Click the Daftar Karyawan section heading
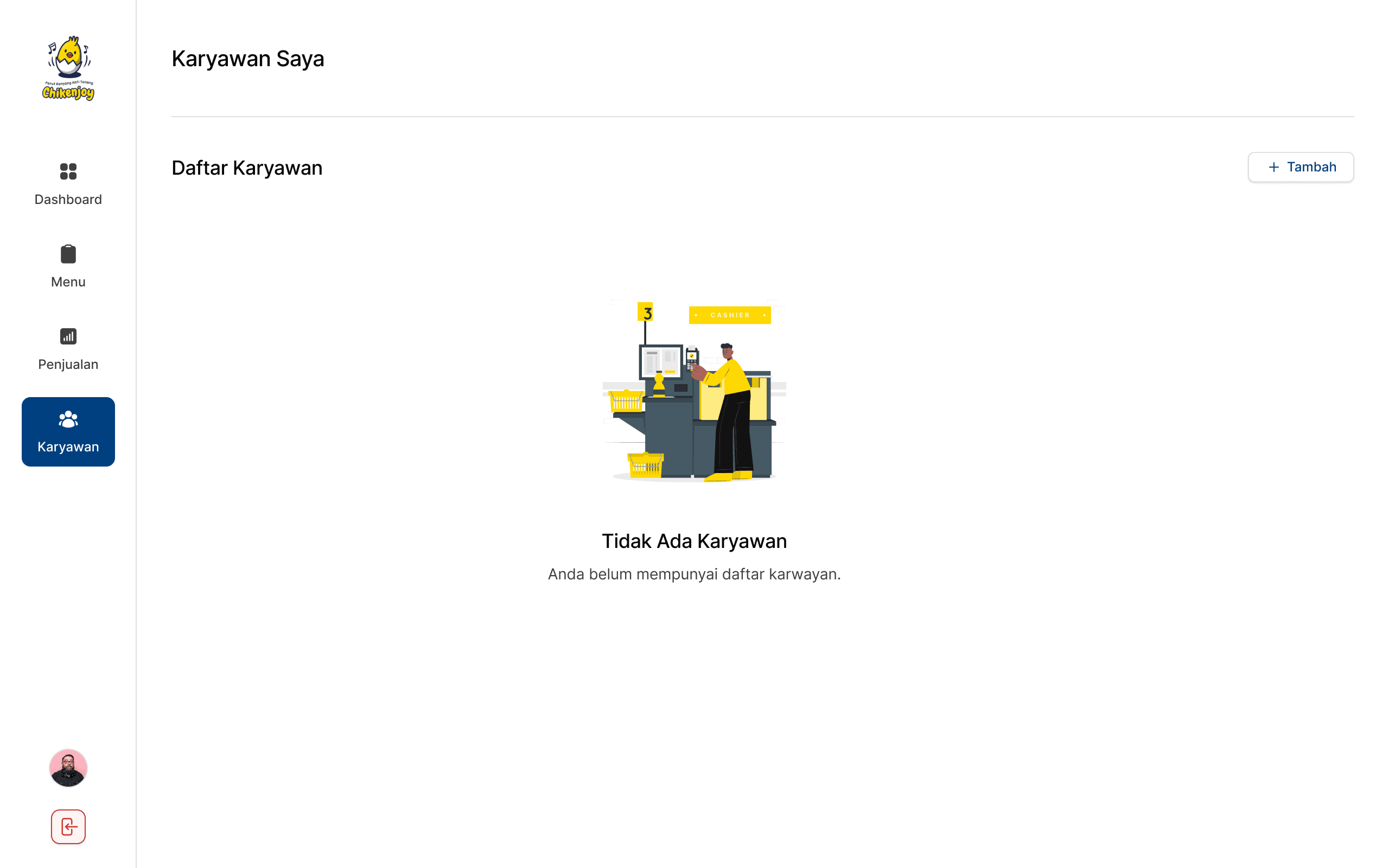Screen dimensions: 1389x868 click(247, 168)
